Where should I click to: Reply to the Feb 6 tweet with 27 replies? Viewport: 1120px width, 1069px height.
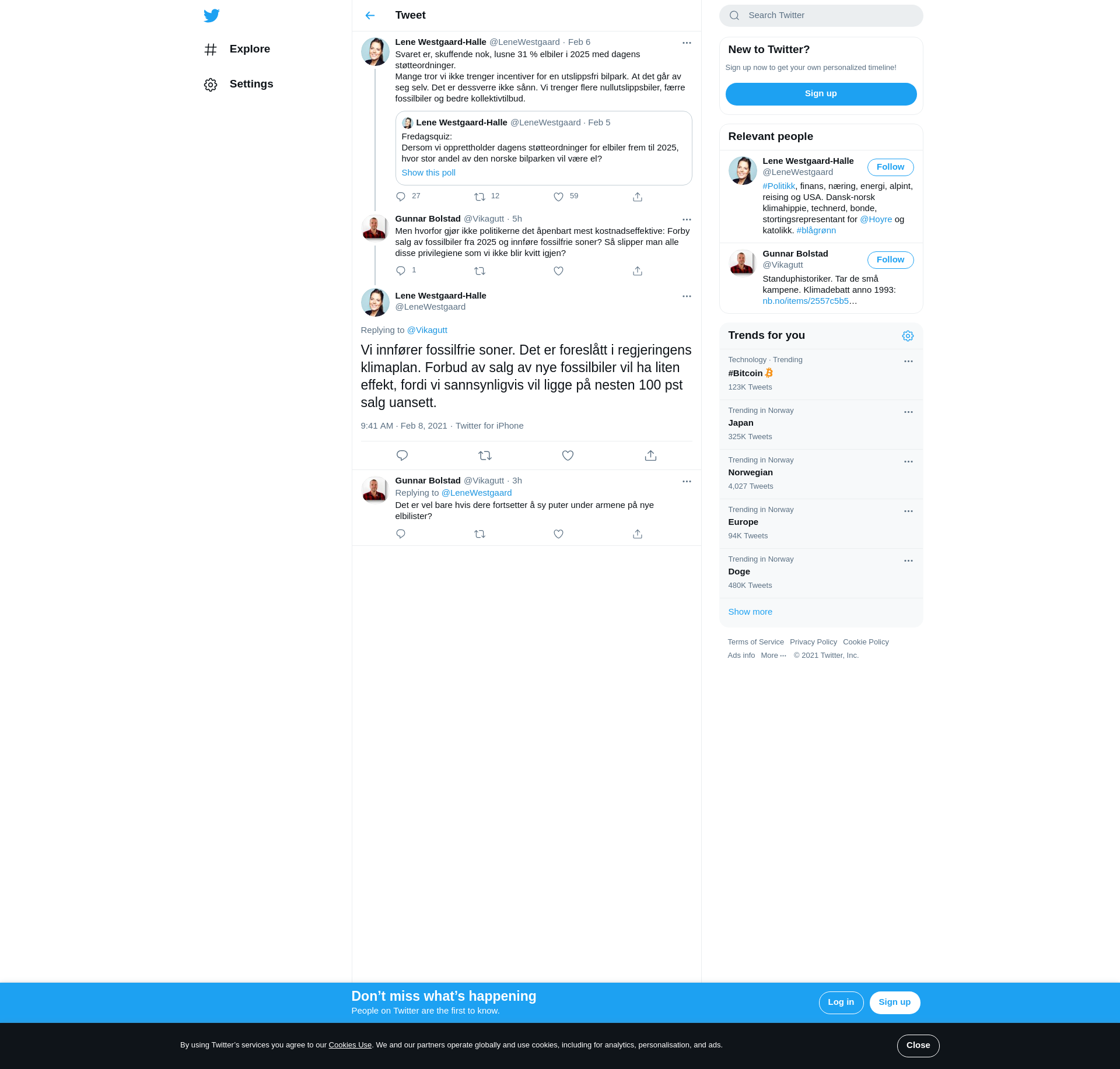[401, 197]
